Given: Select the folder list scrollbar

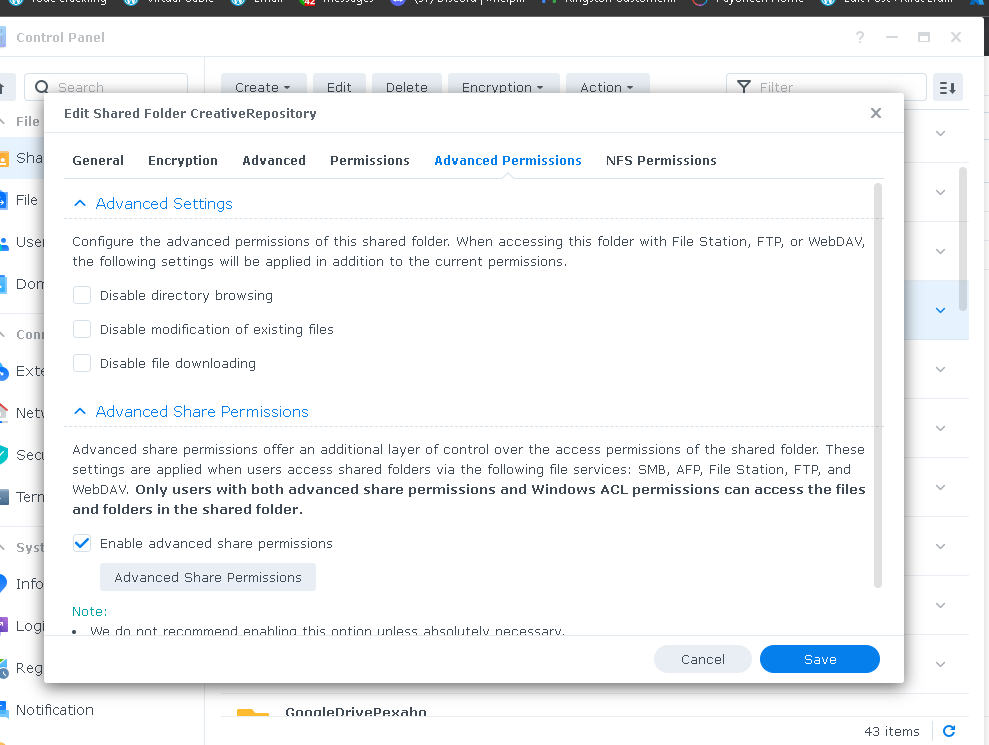Looking at the screenshot, I should coord(963,239).
